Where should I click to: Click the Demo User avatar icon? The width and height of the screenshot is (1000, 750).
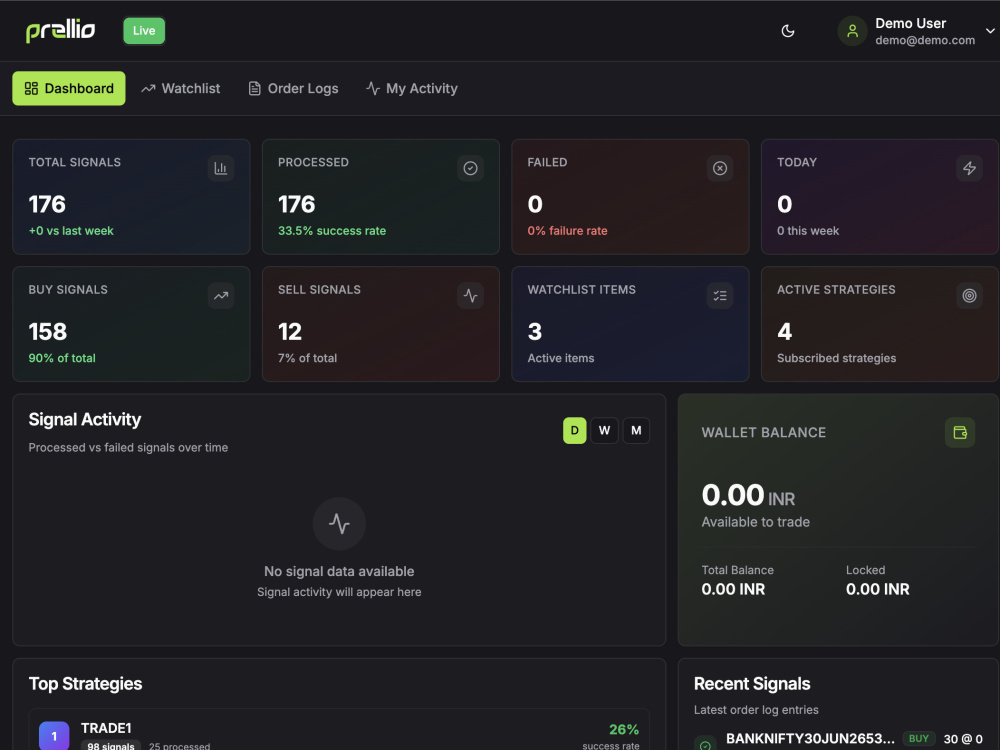[x=852, y=31]
